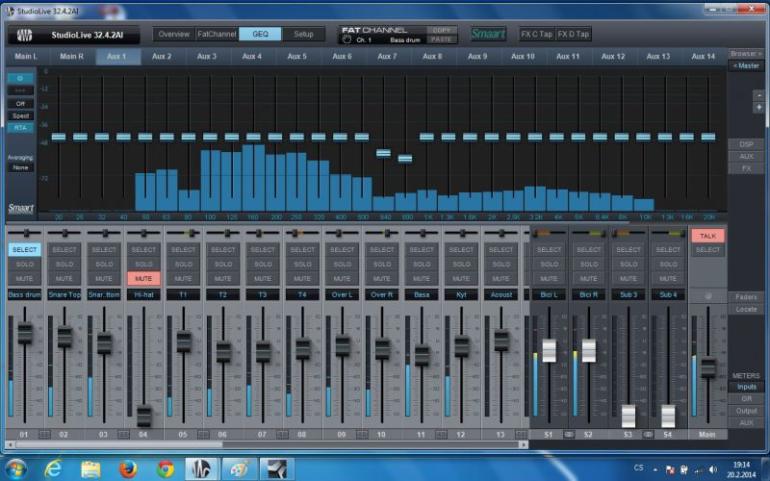
Task: Solo the Snare Top channel
Action: 64,264
